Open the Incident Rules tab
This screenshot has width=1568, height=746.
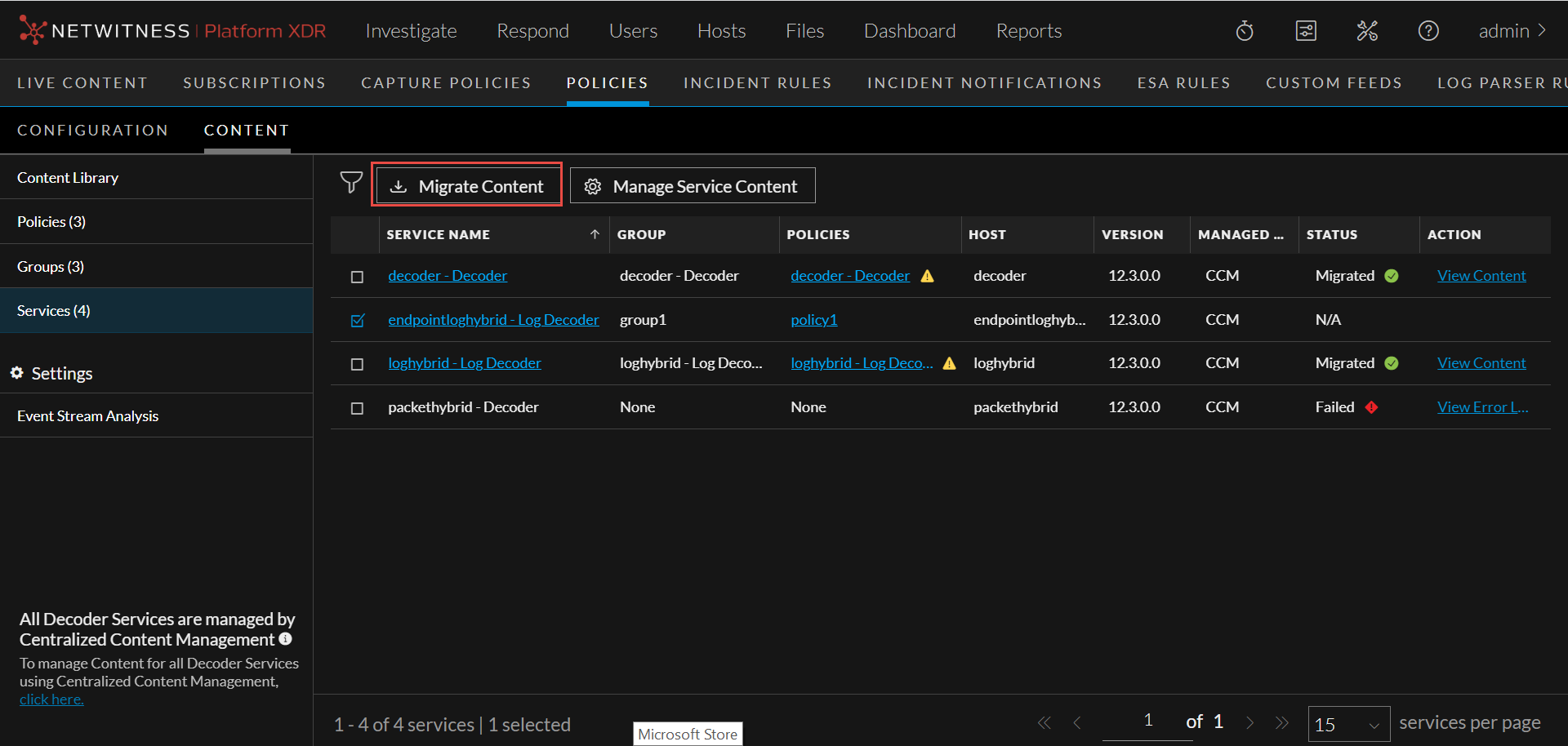pyautogui.click(x=757, y=83)
